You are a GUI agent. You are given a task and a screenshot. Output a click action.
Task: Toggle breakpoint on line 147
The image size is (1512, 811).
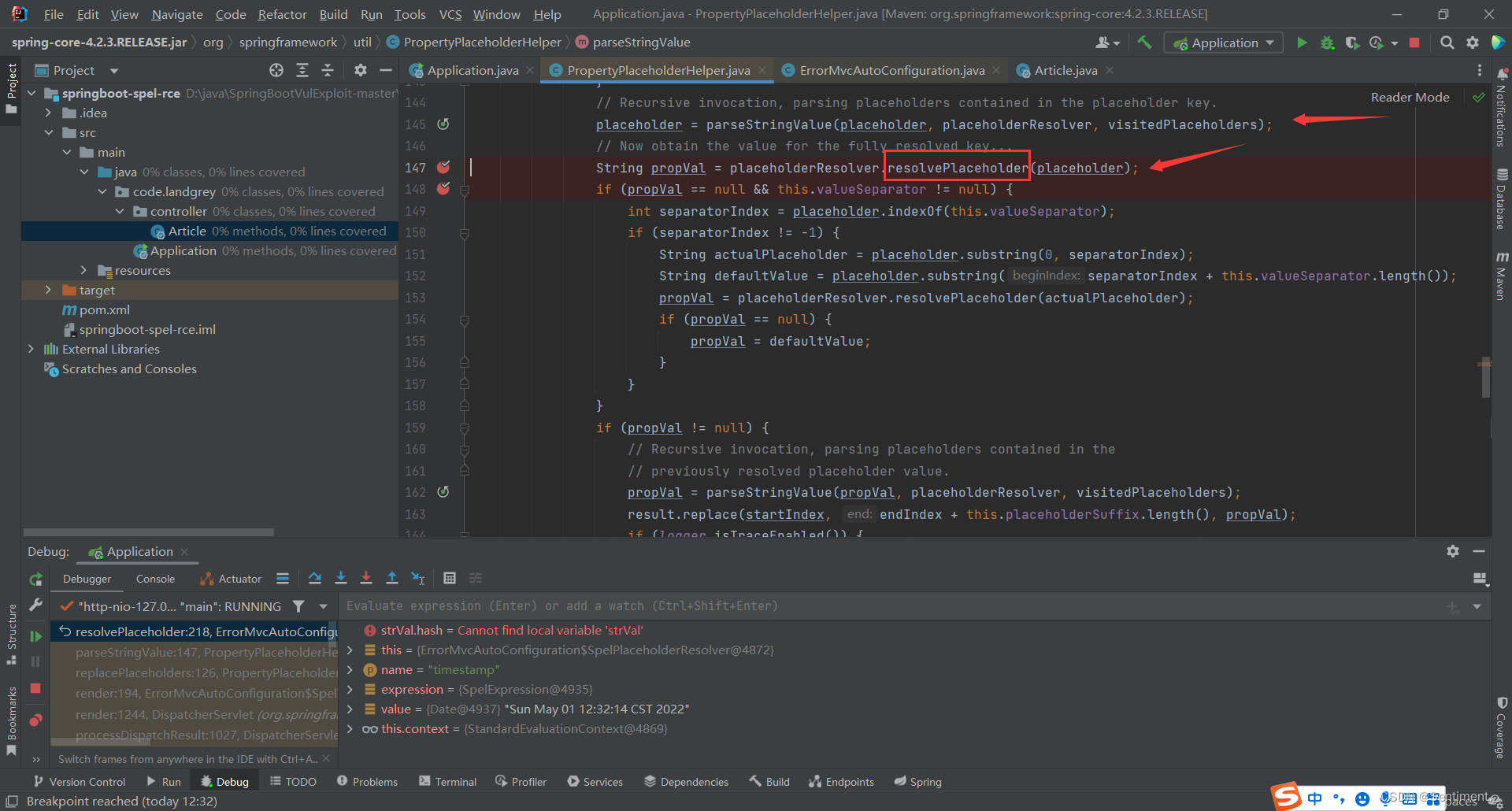443,167
